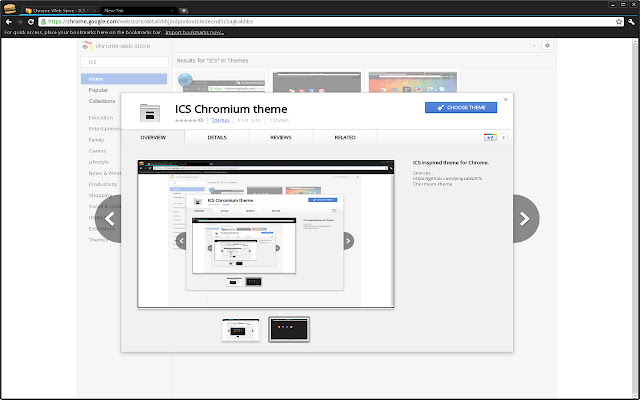Switch to the New Tab browser tab

[x=138, y=11]
